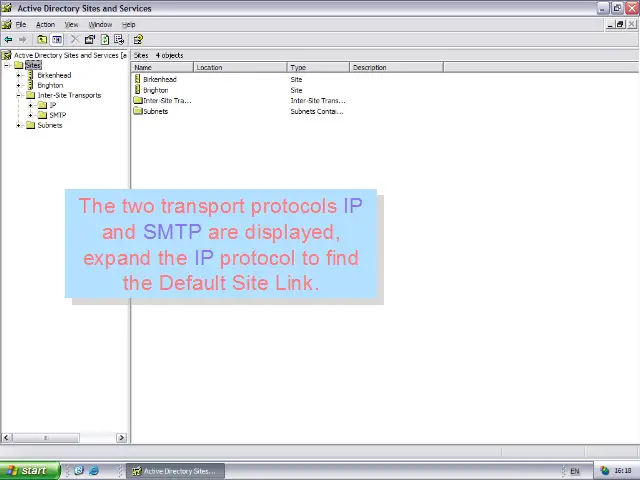
Task: Expand the SMTP transport node
Action: [x=31, y=115]
